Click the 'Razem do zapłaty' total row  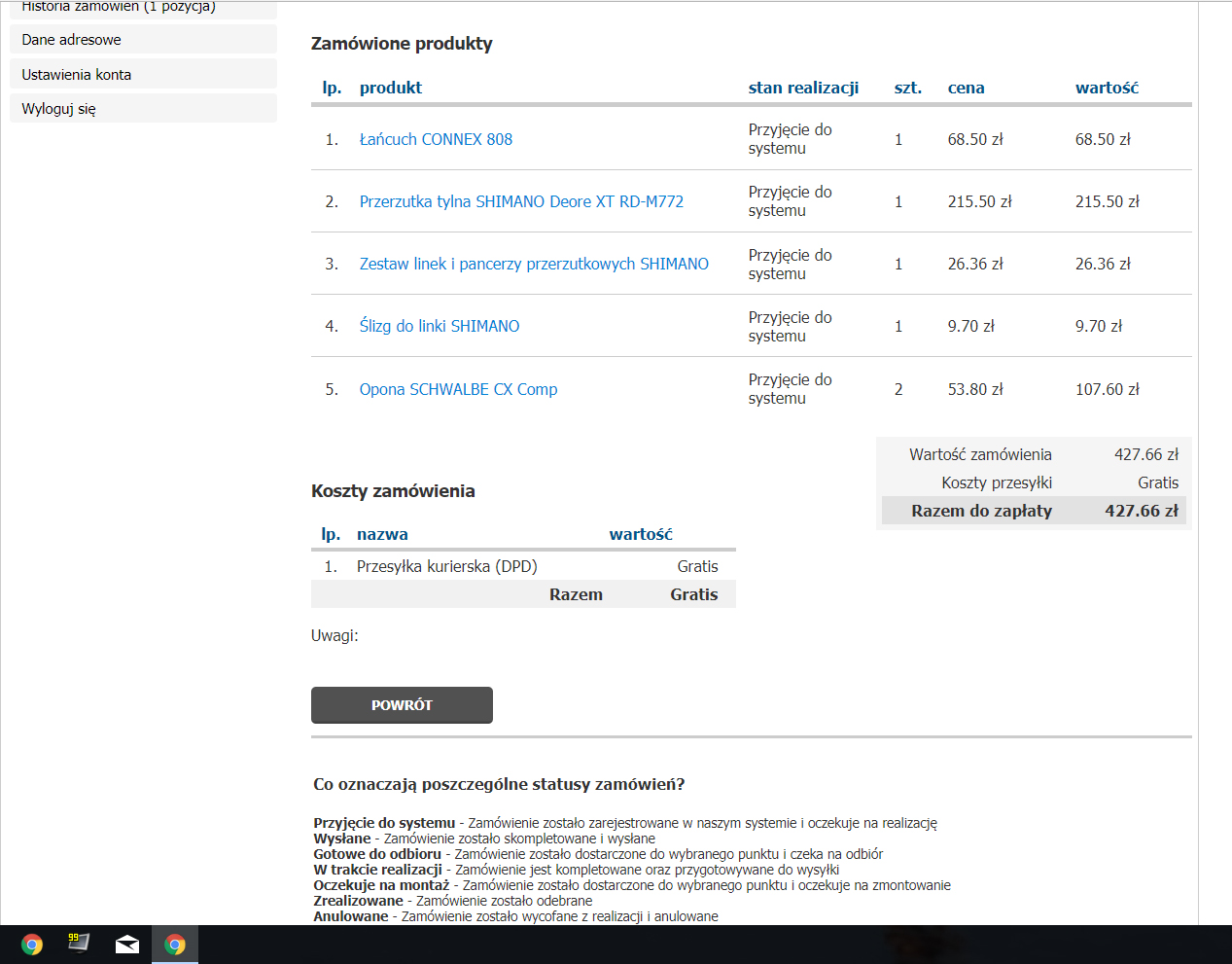[1034, 511]
